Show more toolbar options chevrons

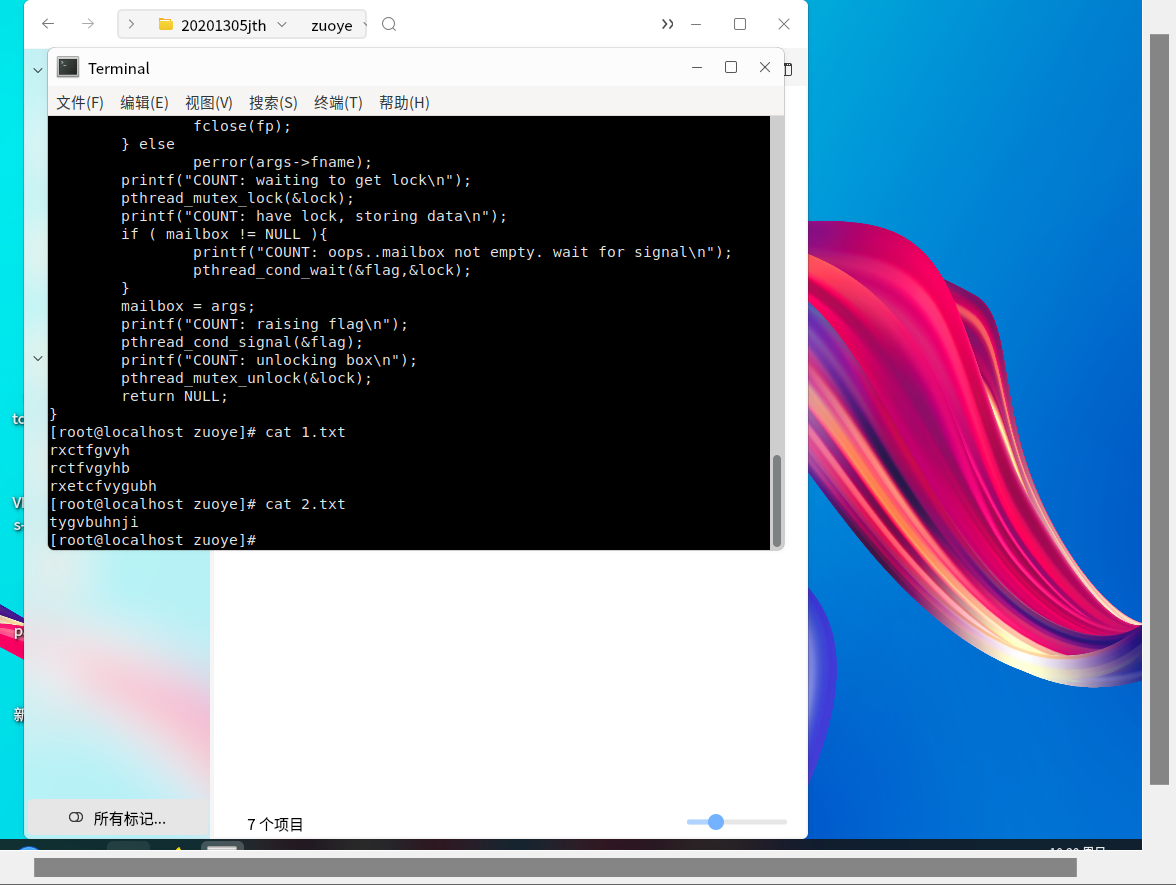667,24
